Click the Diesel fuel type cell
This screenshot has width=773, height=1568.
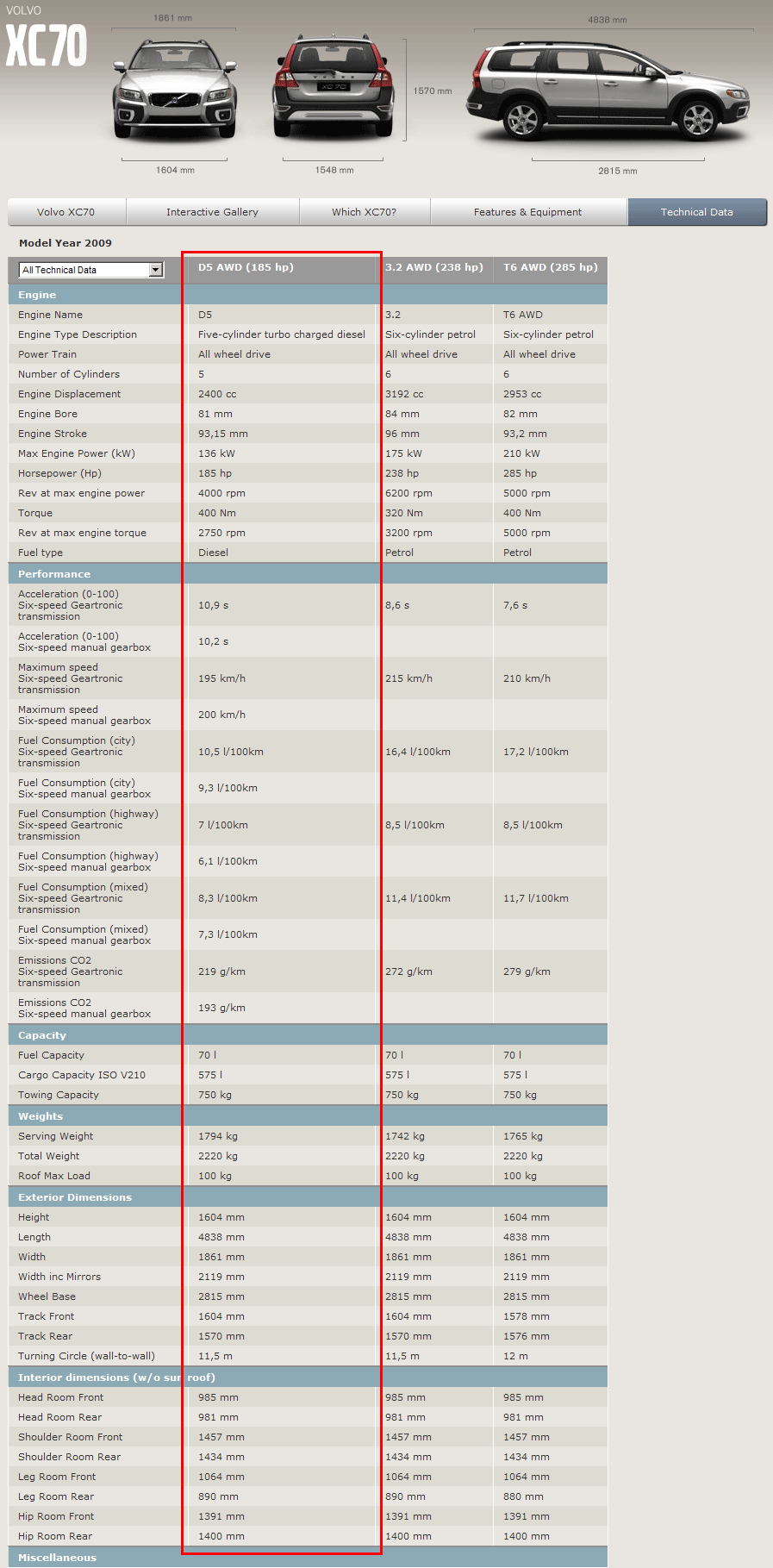click(213, 553)
